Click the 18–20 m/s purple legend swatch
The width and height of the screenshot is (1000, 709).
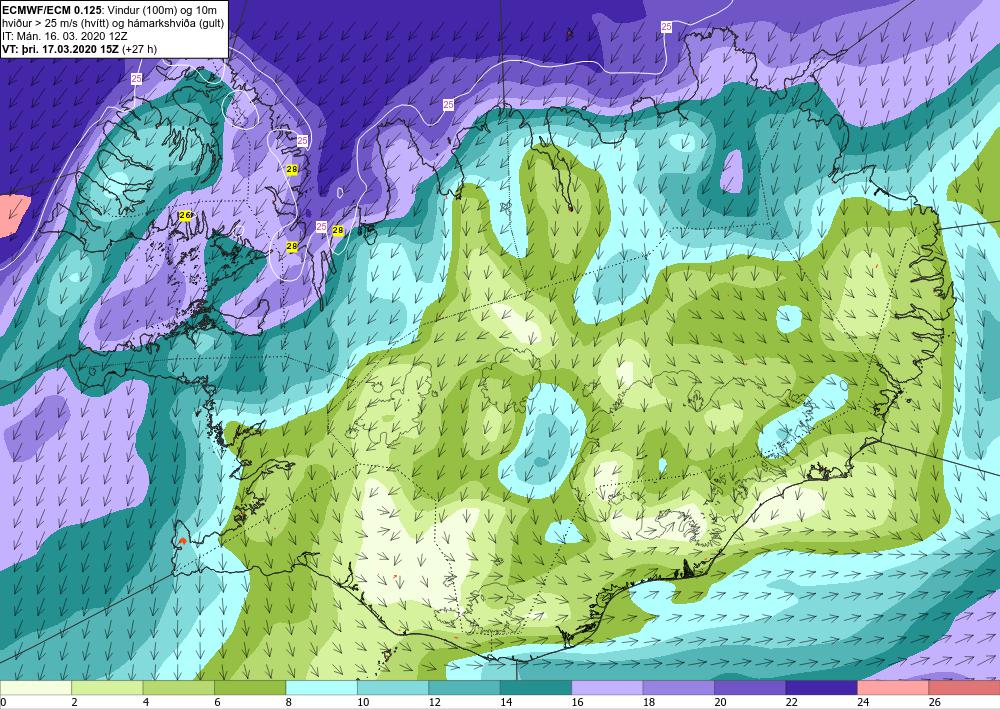click(x=679, y=687)
